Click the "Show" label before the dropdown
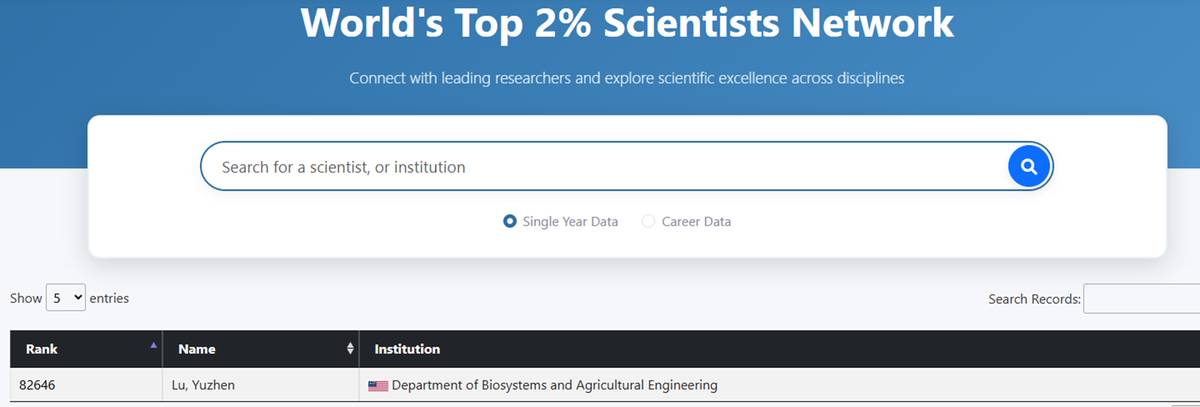1200x407 pixels. point(26,298)
